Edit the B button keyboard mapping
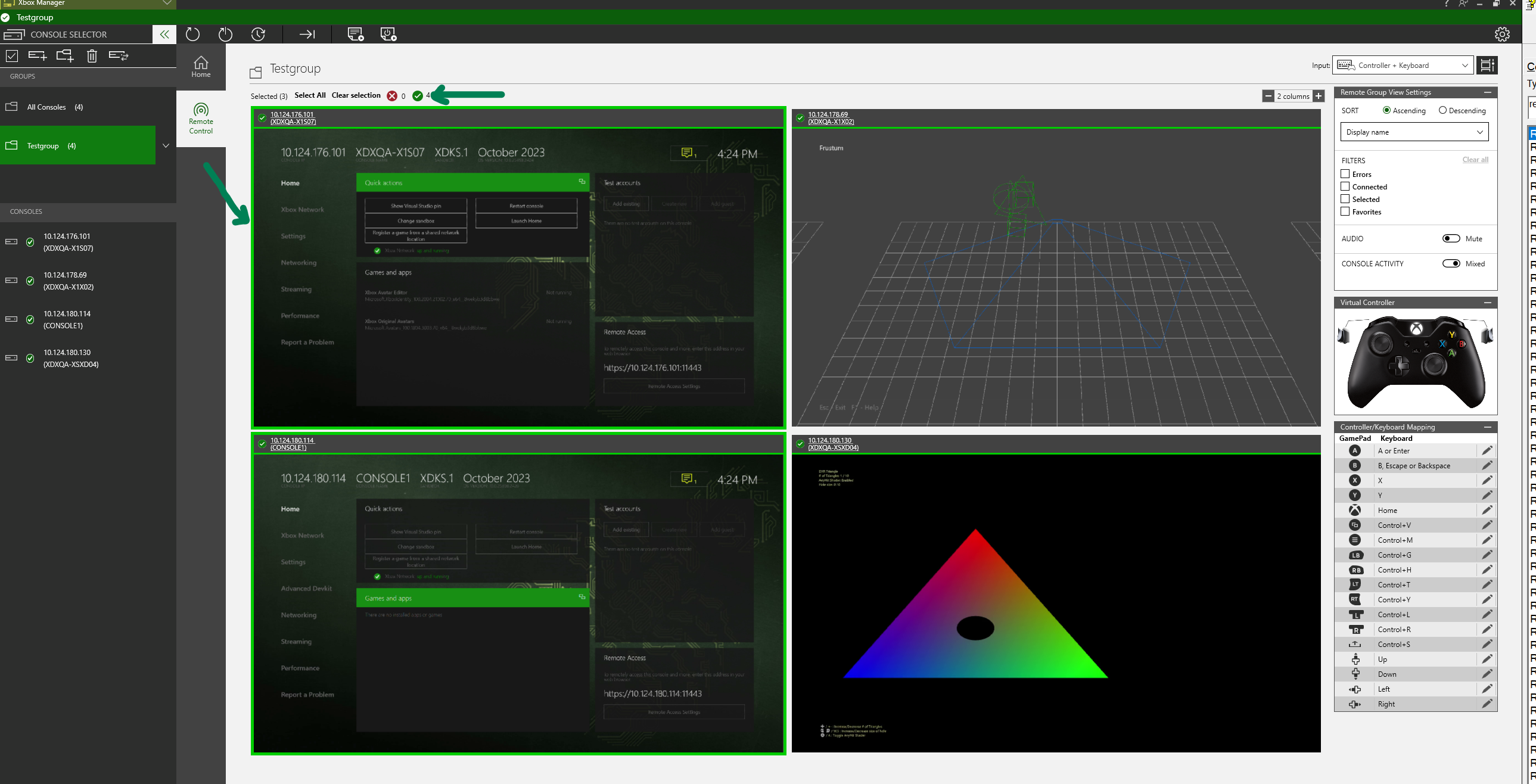This screenshot has height=784, width=1536. pyautogui.click(x=1487, y=466)
